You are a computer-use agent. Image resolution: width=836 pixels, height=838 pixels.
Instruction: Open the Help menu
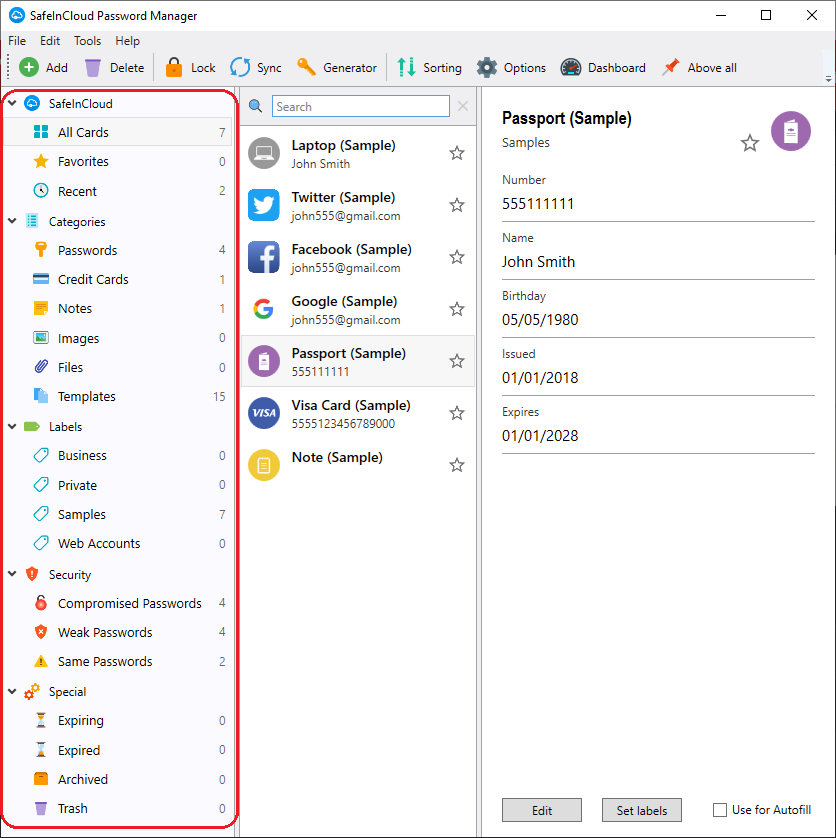[127, 41]
